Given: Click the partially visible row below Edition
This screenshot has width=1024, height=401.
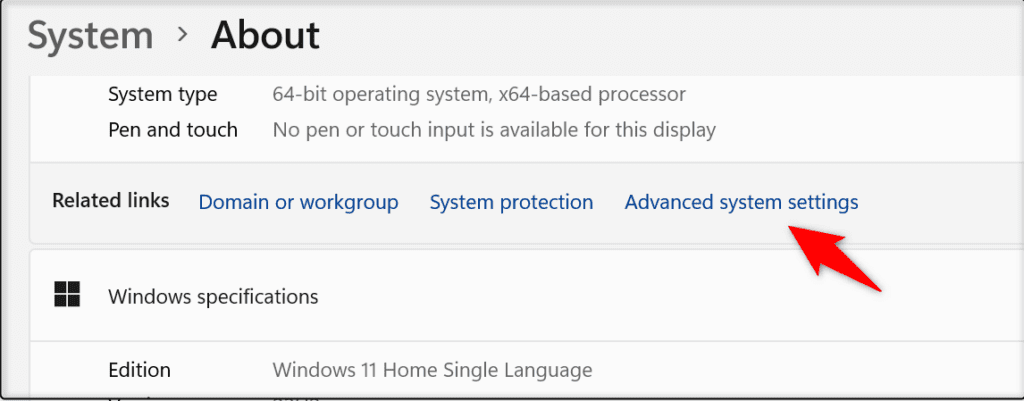Looking at the screenshot, I should coord(526,396).
